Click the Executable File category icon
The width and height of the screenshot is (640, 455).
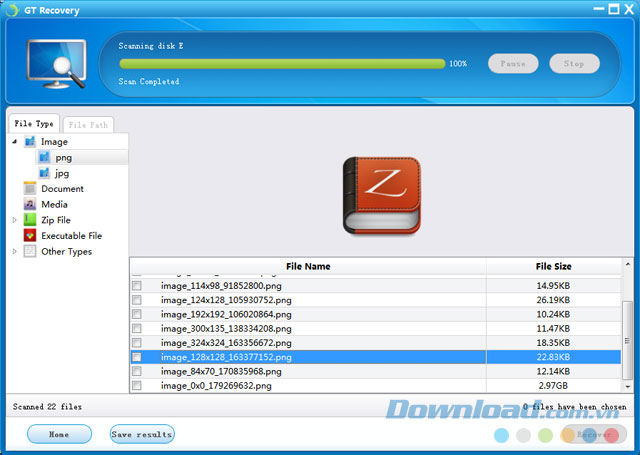pos(30,236)
